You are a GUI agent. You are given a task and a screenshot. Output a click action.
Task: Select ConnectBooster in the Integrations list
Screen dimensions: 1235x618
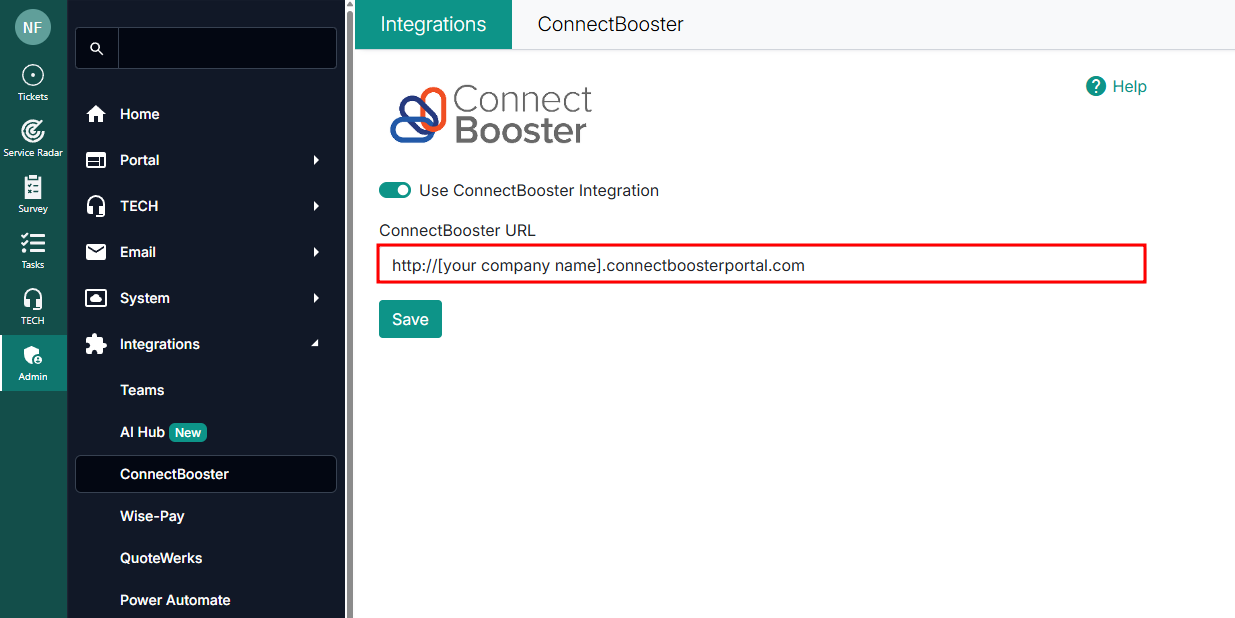pos(206,474)
